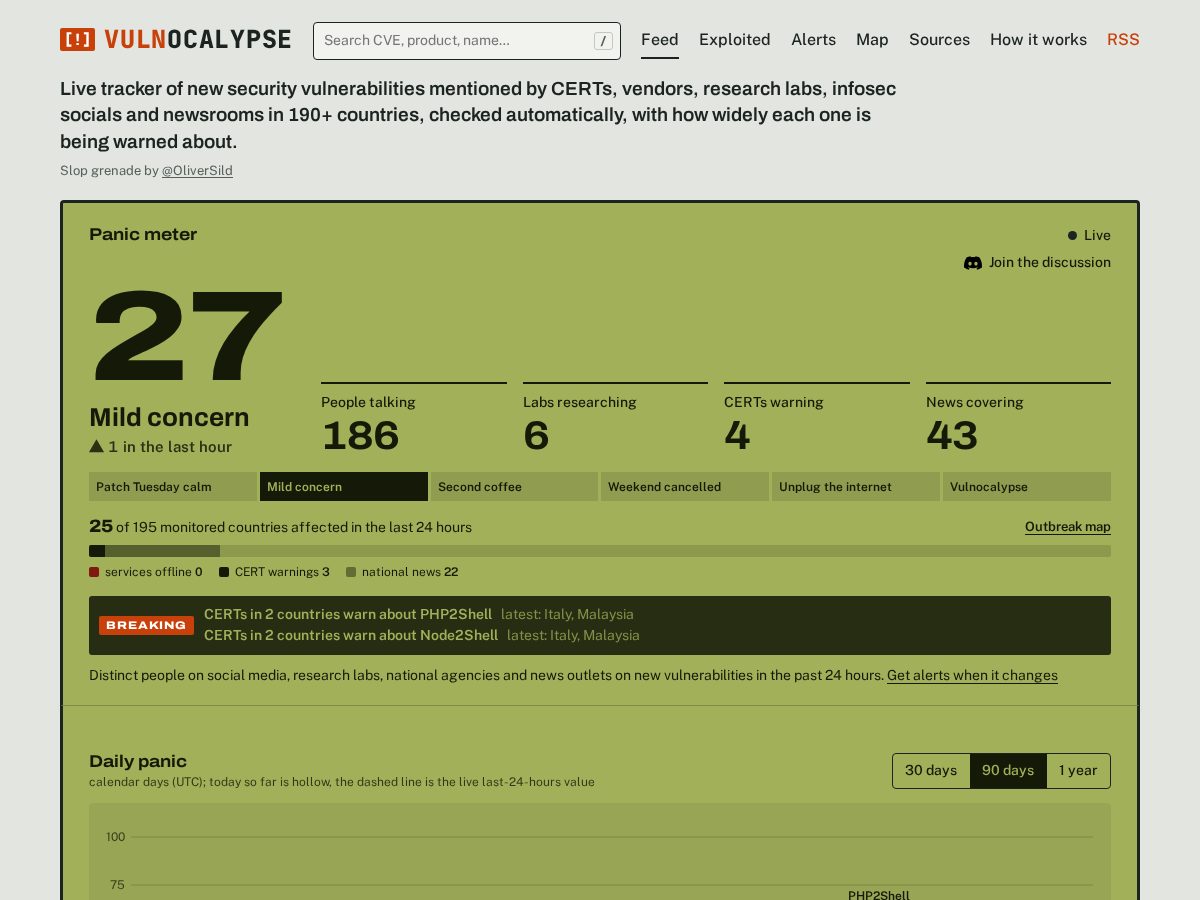Click headline CERTs warn about PHP2Shell

(348, 614)
